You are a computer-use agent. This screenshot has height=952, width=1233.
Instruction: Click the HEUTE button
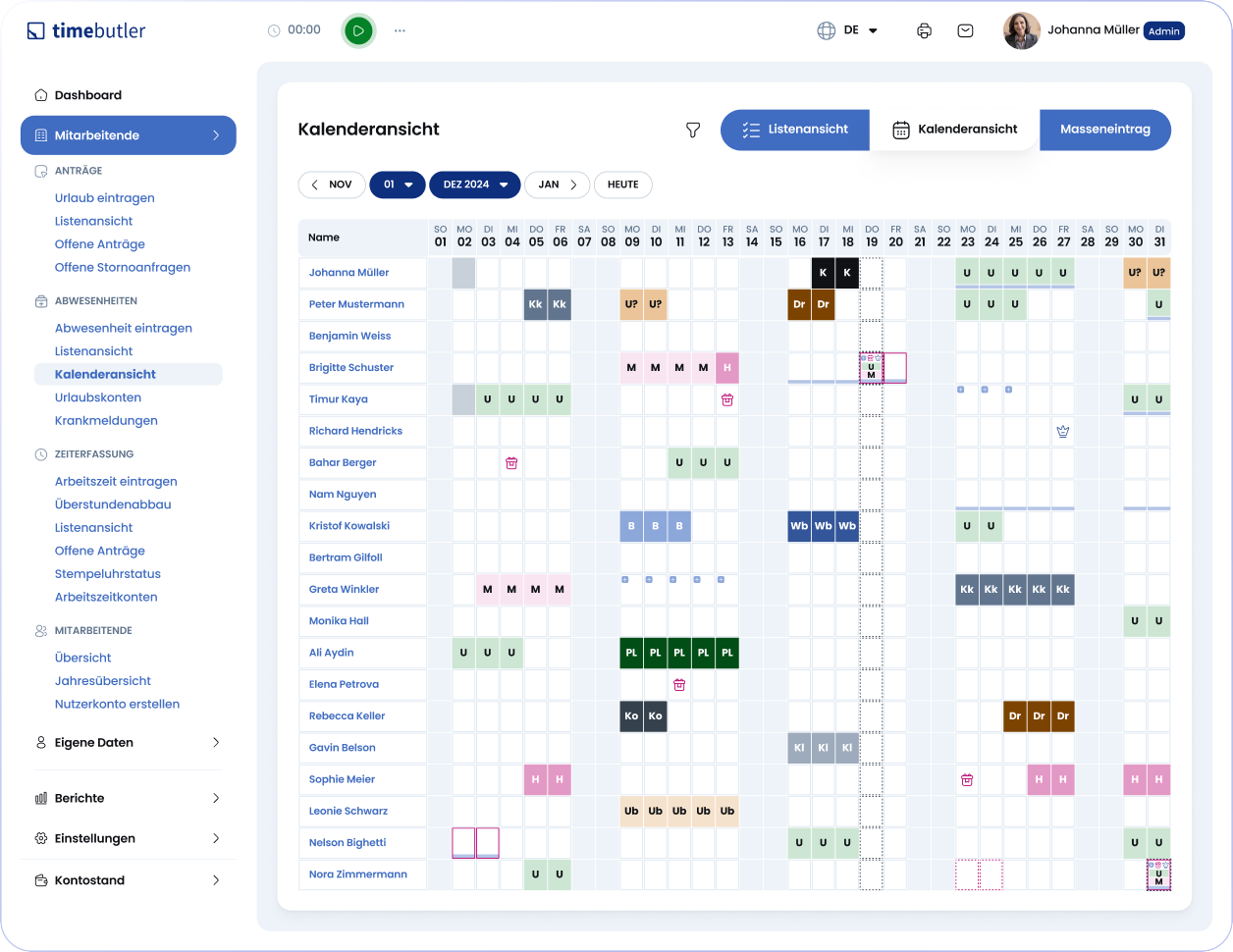(623, 185)
